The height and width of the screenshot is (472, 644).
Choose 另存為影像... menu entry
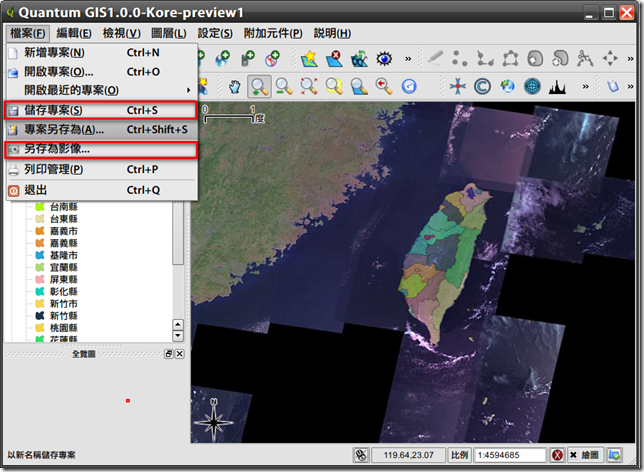click(101, 149)
